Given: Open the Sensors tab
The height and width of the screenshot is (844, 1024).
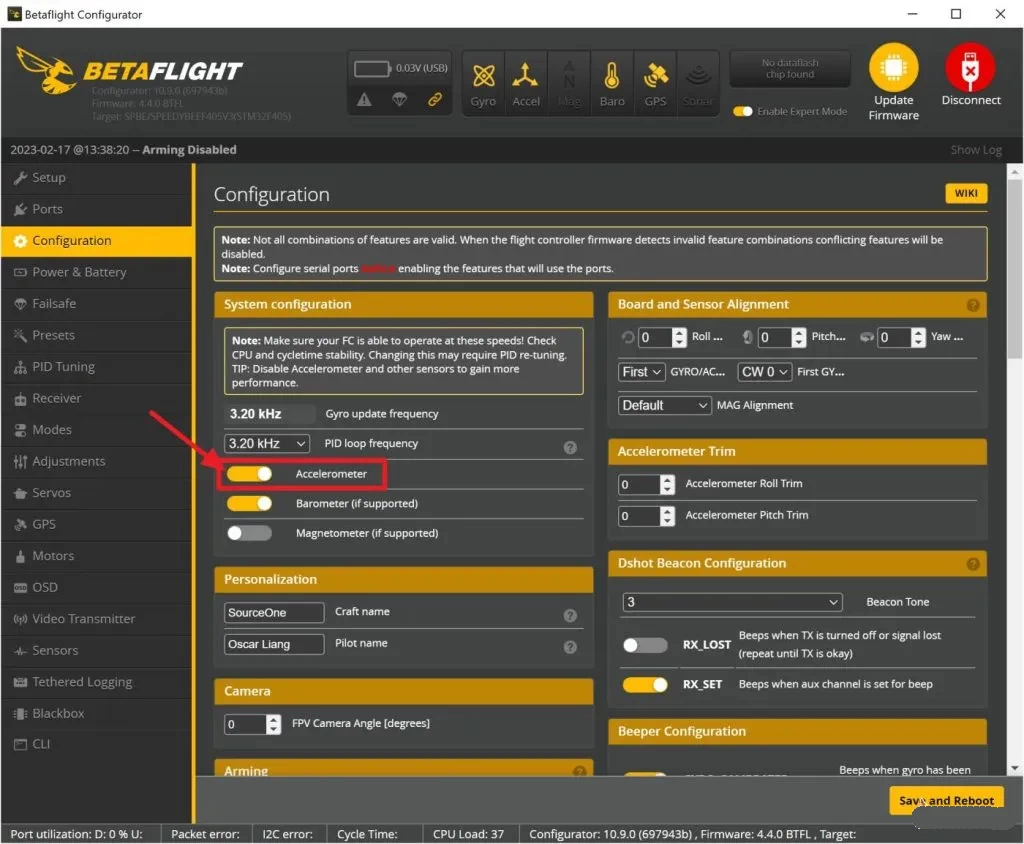Looking at the screenshot, I should [x=97, y=651].
